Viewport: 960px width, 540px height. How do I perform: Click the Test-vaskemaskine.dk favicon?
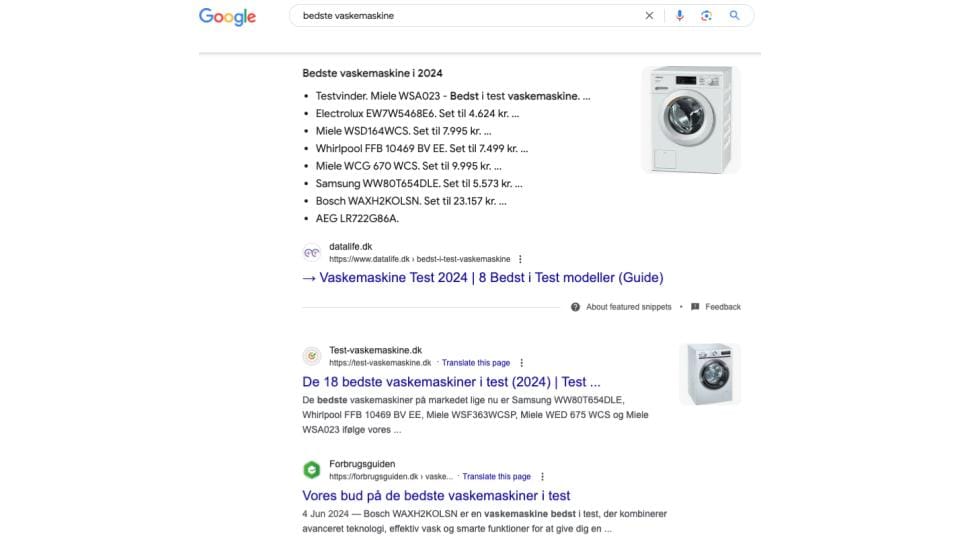click(x=312, y=356)
